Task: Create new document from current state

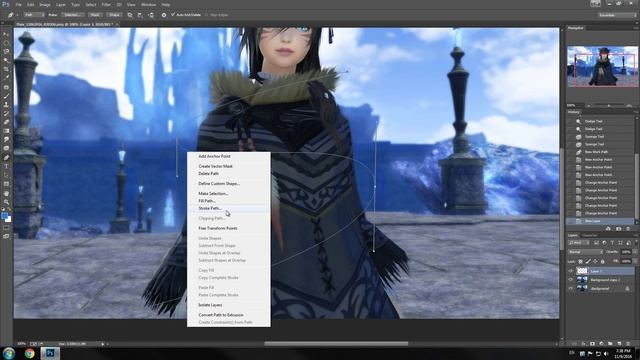Action: pyautogui.click(x=608, y=229)
